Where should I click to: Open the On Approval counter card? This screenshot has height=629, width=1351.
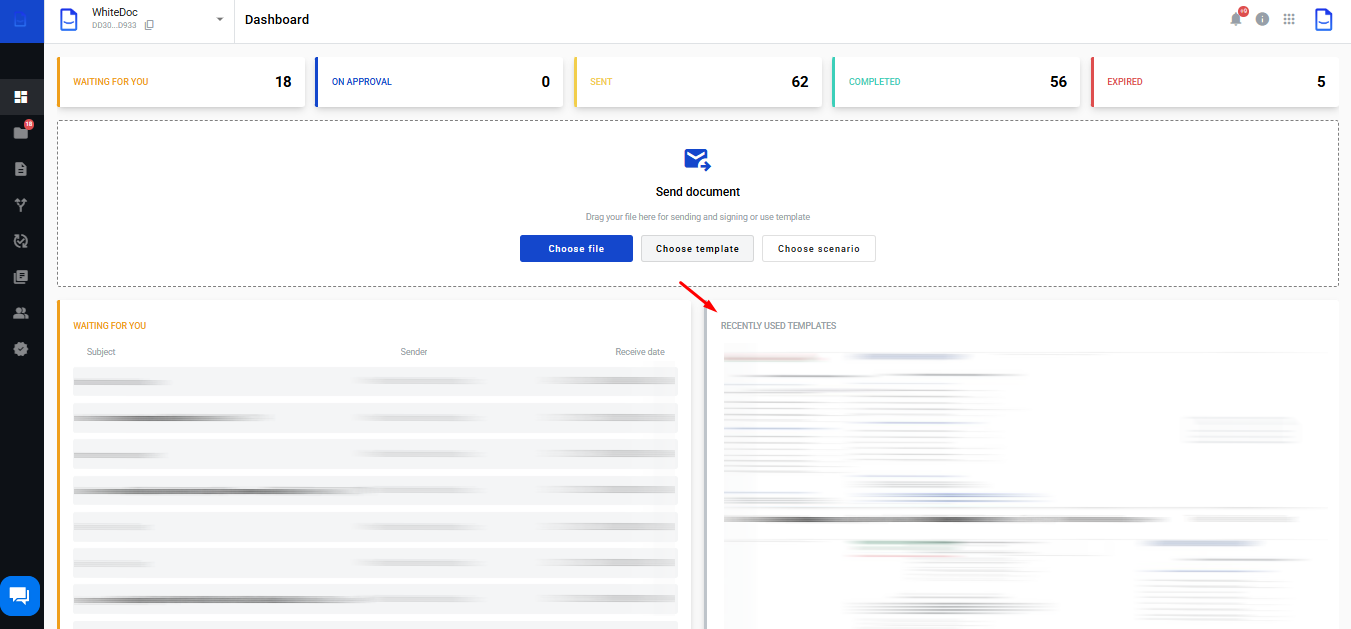[x=439, y=82]
